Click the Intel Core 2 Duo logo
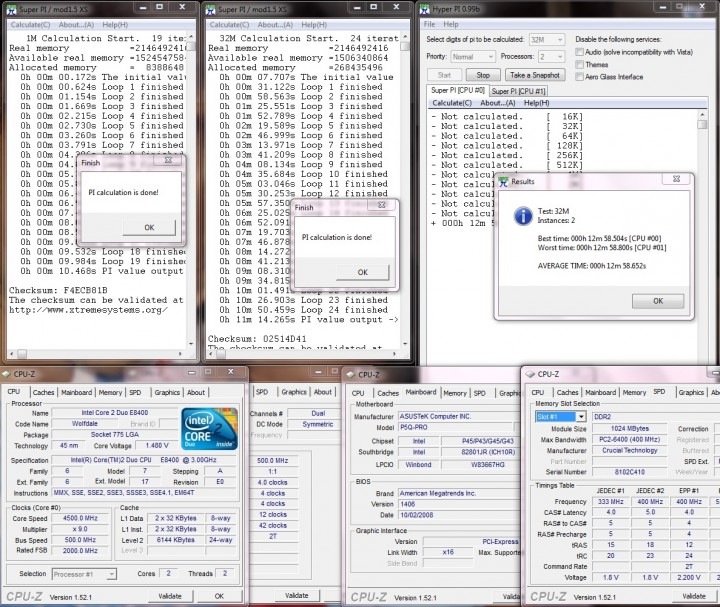The image size is (720, 607). click(x=209, y=428)
